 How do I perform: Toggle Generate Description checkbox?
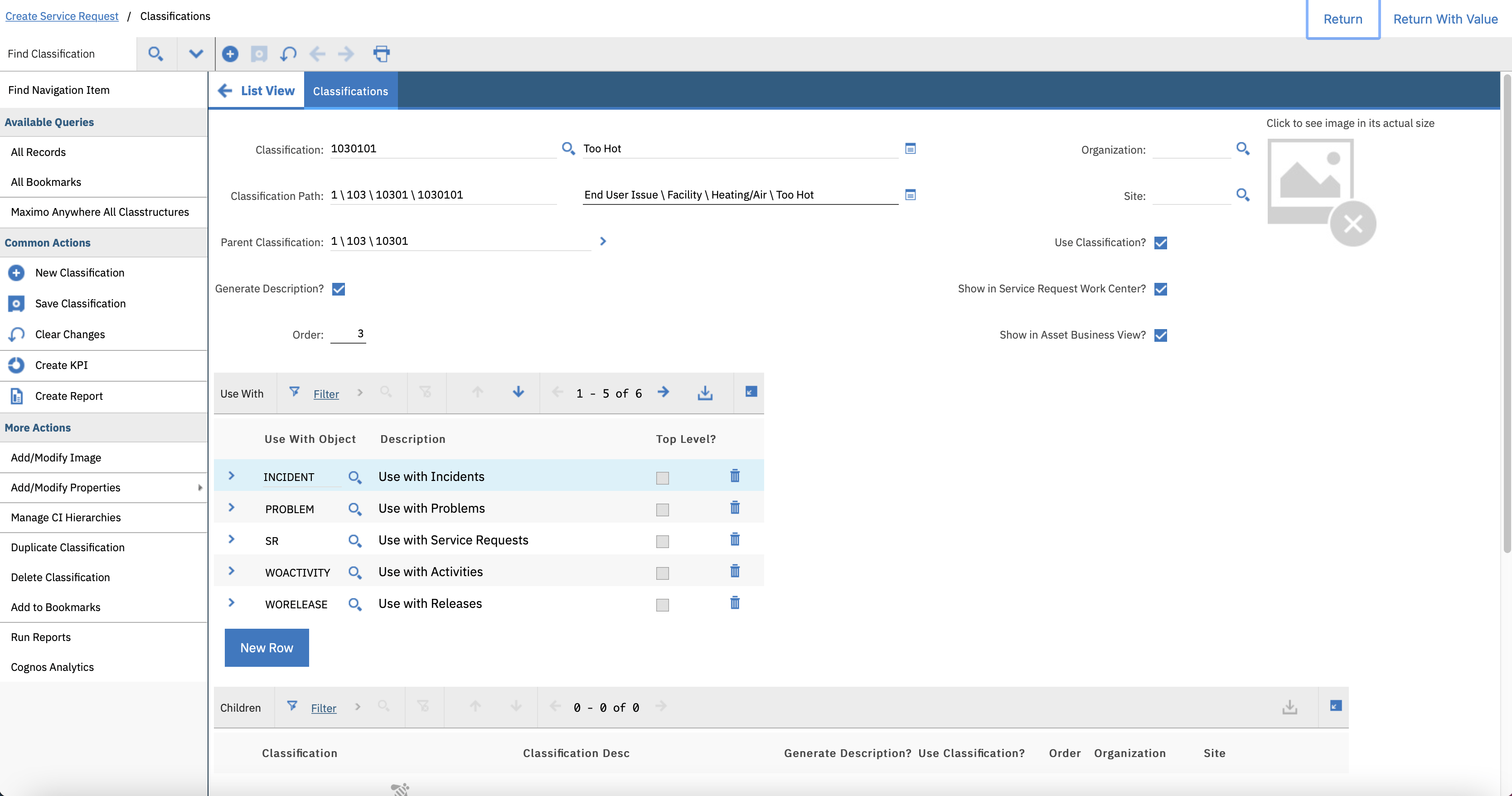(339, 289)
